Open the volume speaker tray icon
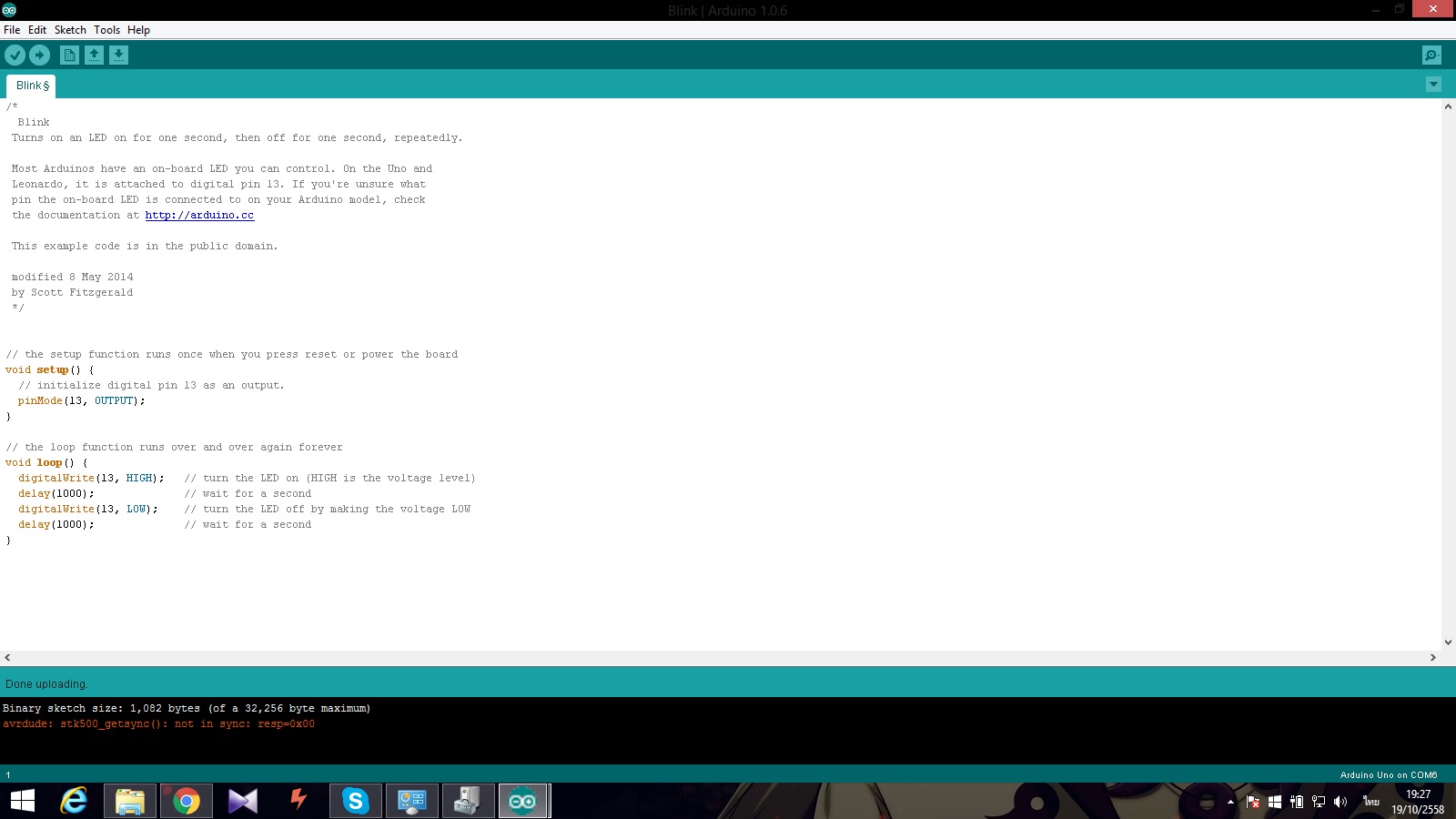 pyautogui.click(x=1340, y=802)
